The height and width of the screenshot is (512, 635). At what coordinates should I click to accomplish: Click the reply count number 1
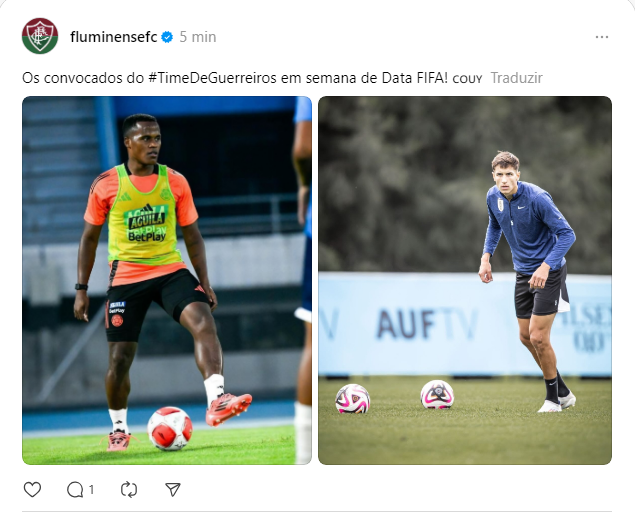point(92,490)
